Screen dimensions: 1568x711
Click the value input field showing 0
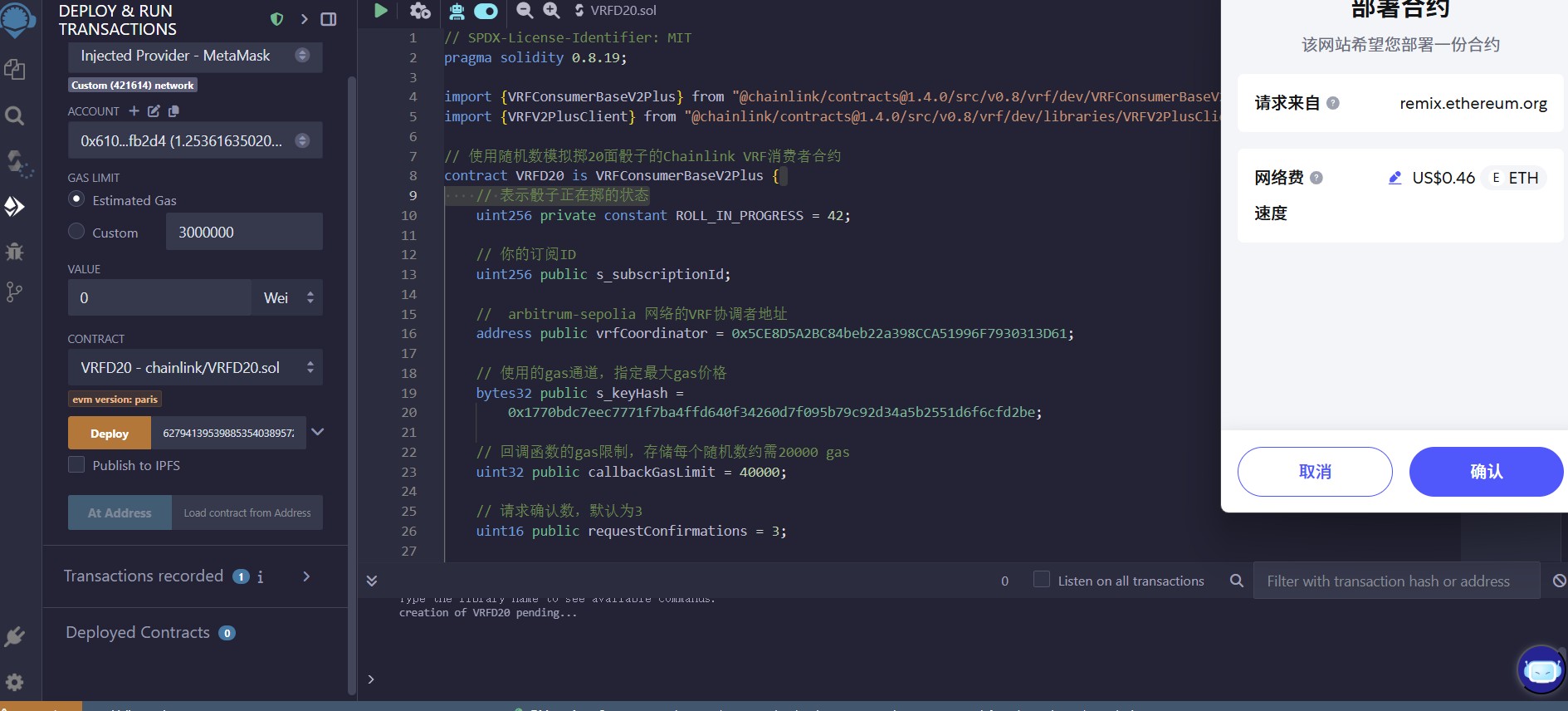tap(159, 297)
